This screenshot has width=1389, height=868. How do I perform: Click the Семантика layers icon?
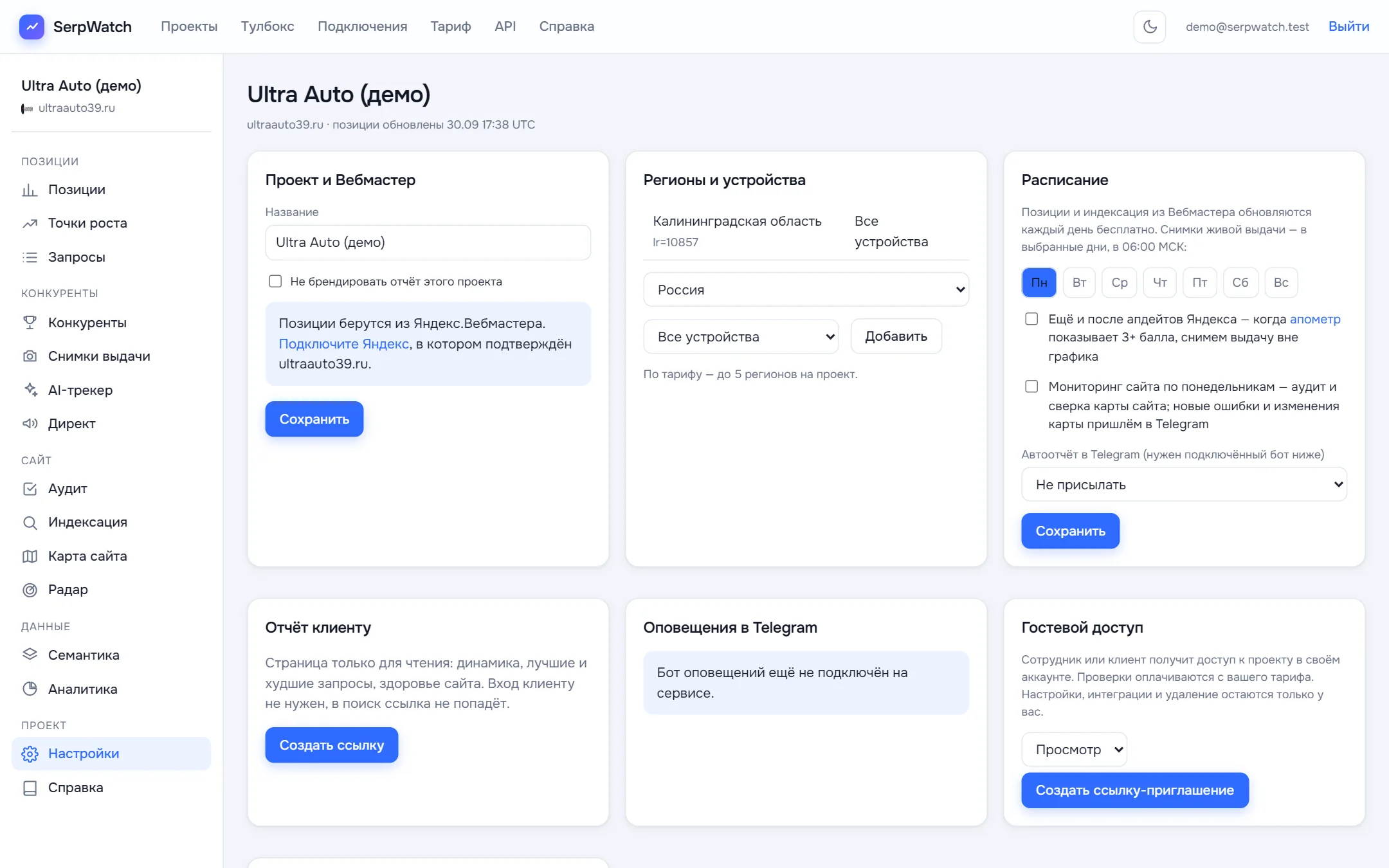coord(30,655)
